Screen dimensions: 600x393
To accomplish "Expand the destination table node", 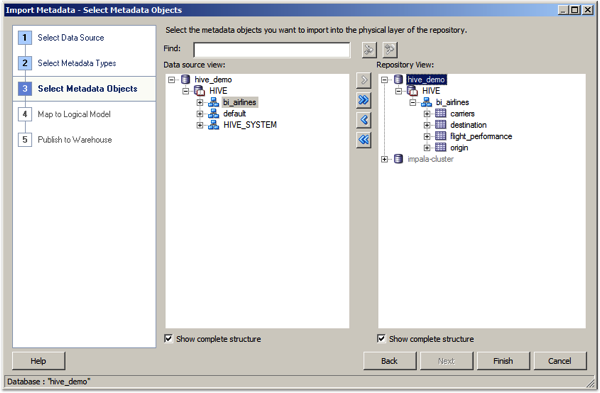I will [x=427, y=125].
